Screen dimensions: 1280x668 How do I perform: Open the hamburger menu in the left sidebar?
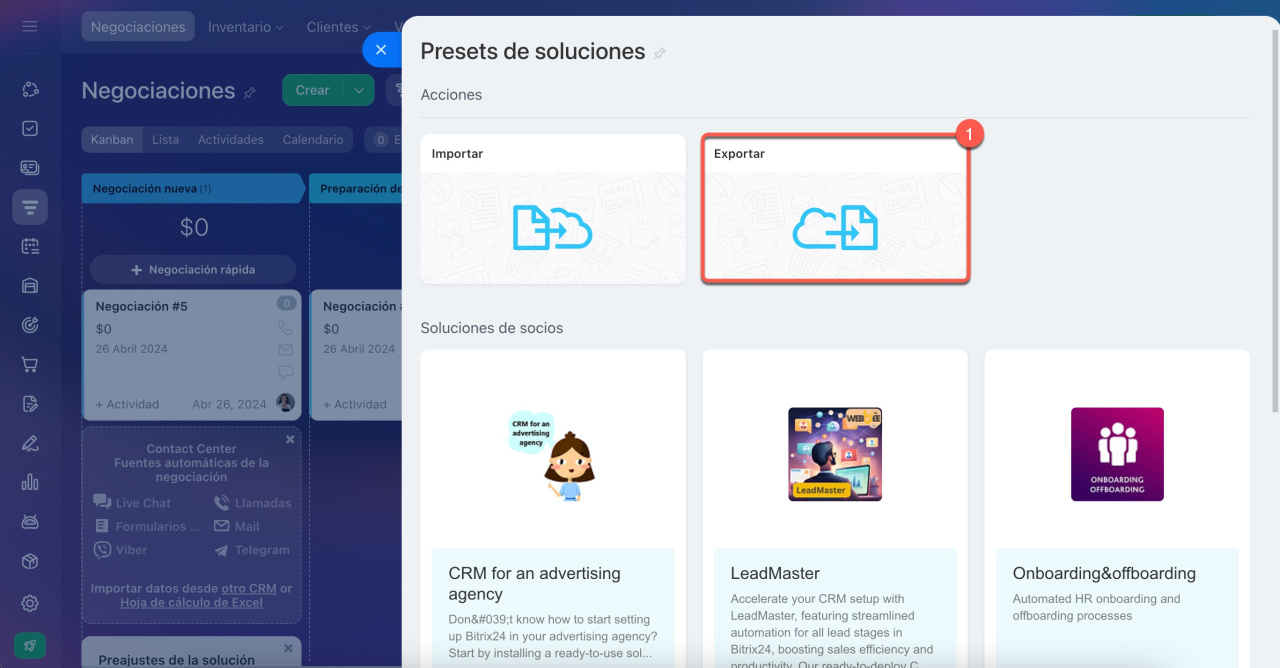[30, 26]
